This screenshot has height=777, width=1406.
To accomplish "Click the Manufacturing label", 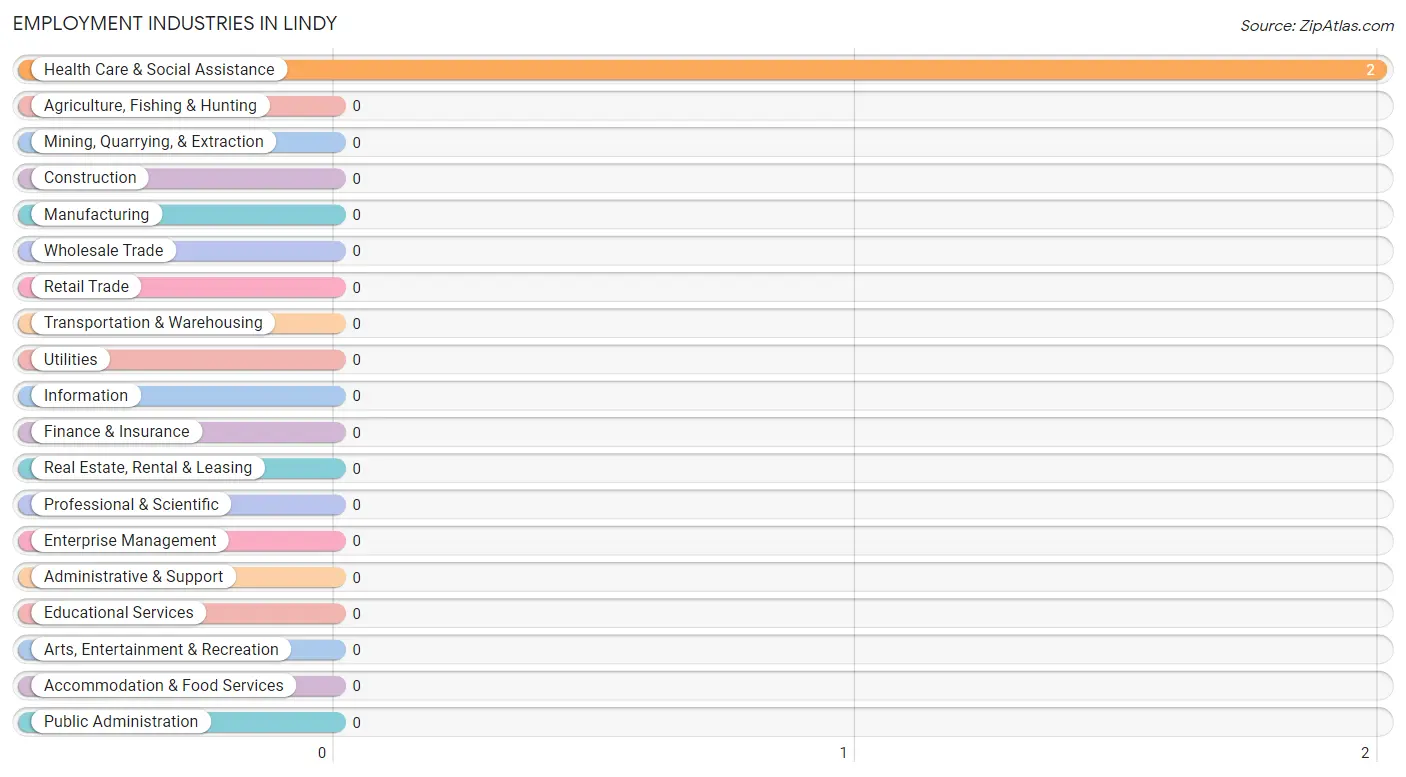I will [x=96, y=214].
